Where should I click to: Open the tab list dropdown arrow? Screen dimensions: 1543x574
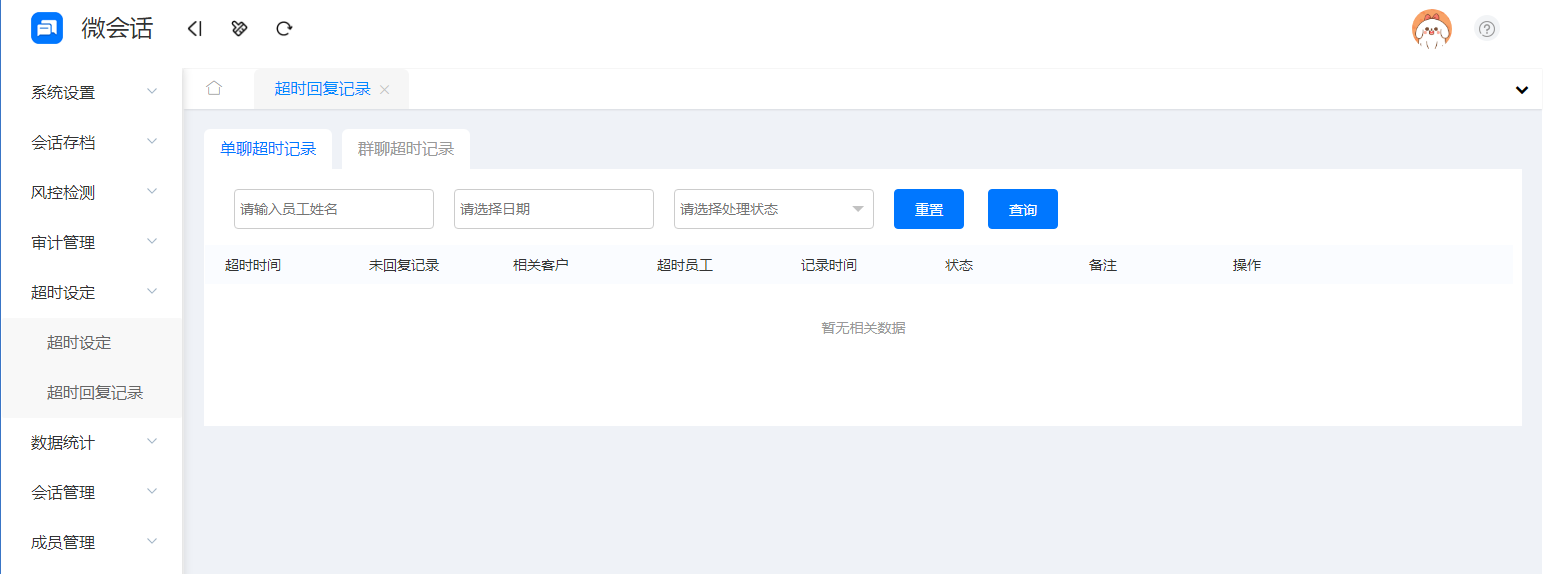(x=1521, y=89)
